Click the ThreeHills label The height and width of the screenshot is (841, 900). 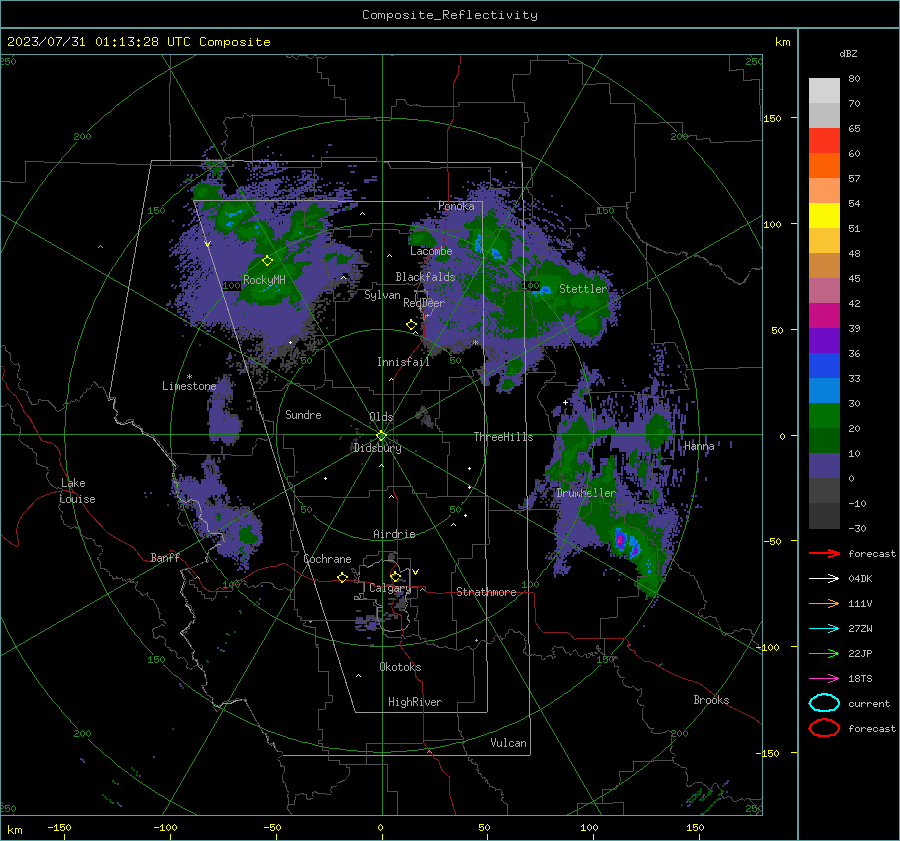click(503, 437)
